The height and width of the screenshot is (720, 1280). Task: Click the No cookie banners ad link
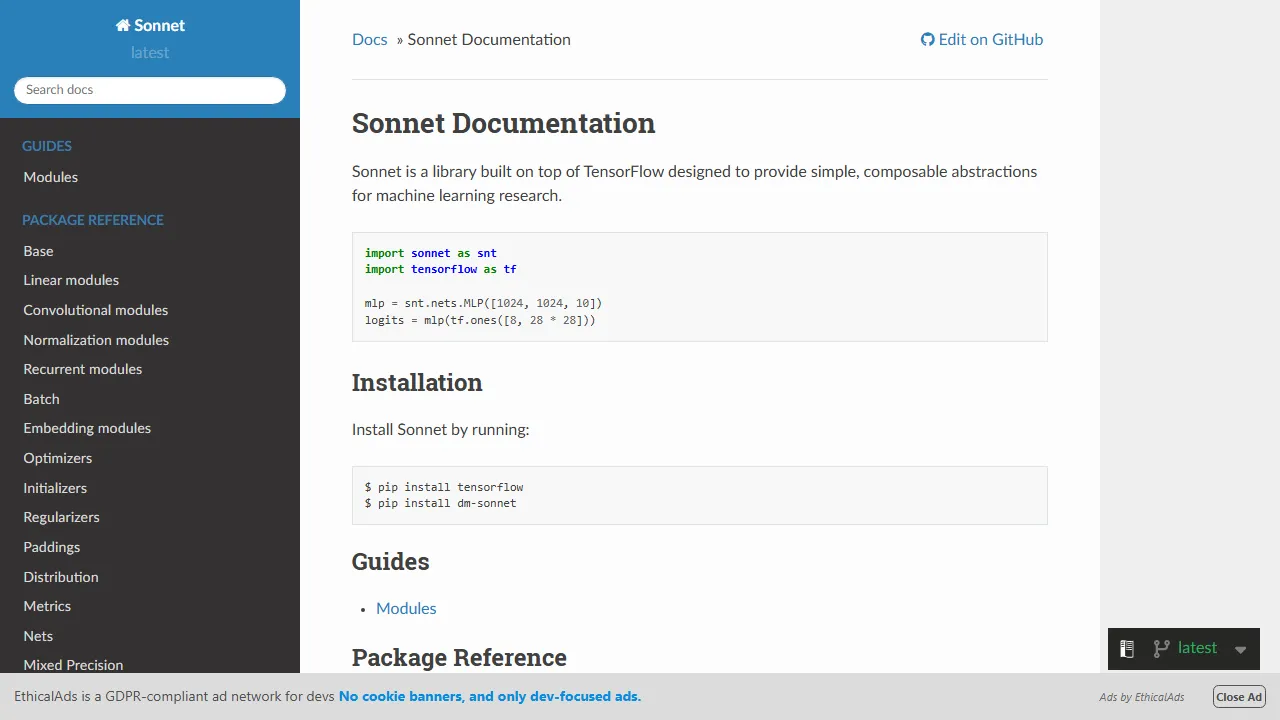tap(490, 696)
